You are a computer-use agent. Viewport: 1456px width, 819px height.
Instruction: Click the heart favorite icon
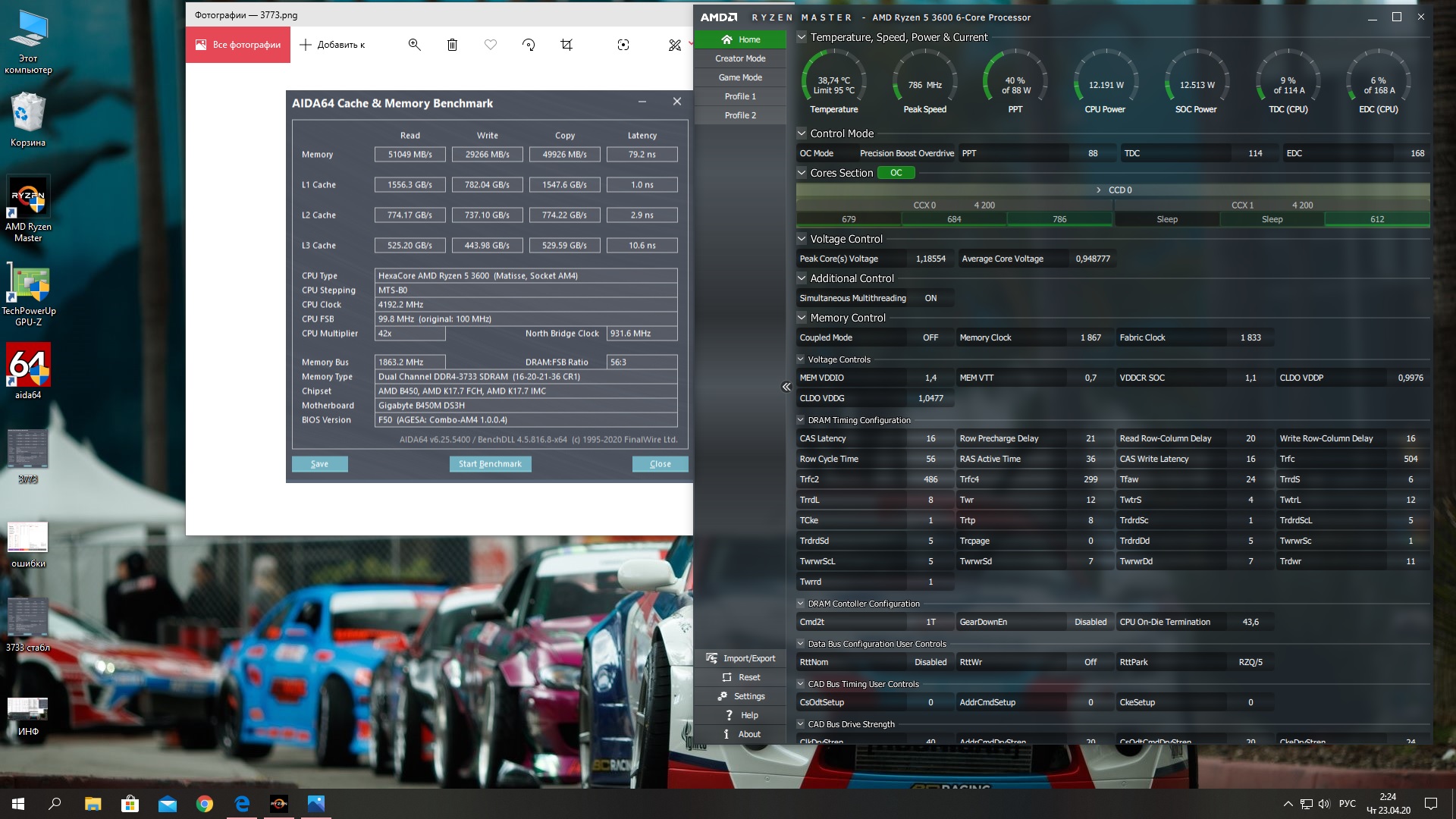(491, 45)
